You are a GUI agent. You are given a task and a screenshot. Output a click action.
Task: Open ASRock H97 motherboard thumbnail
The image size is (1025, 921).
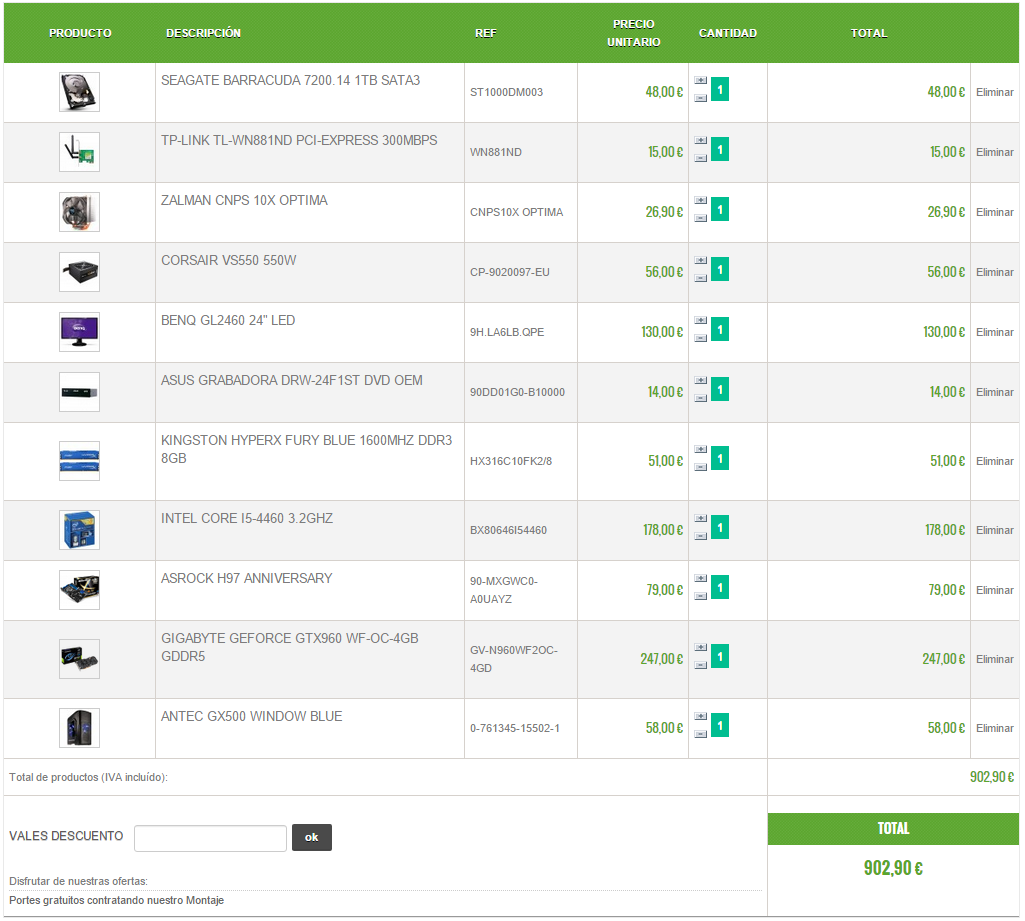pos(79,591)
